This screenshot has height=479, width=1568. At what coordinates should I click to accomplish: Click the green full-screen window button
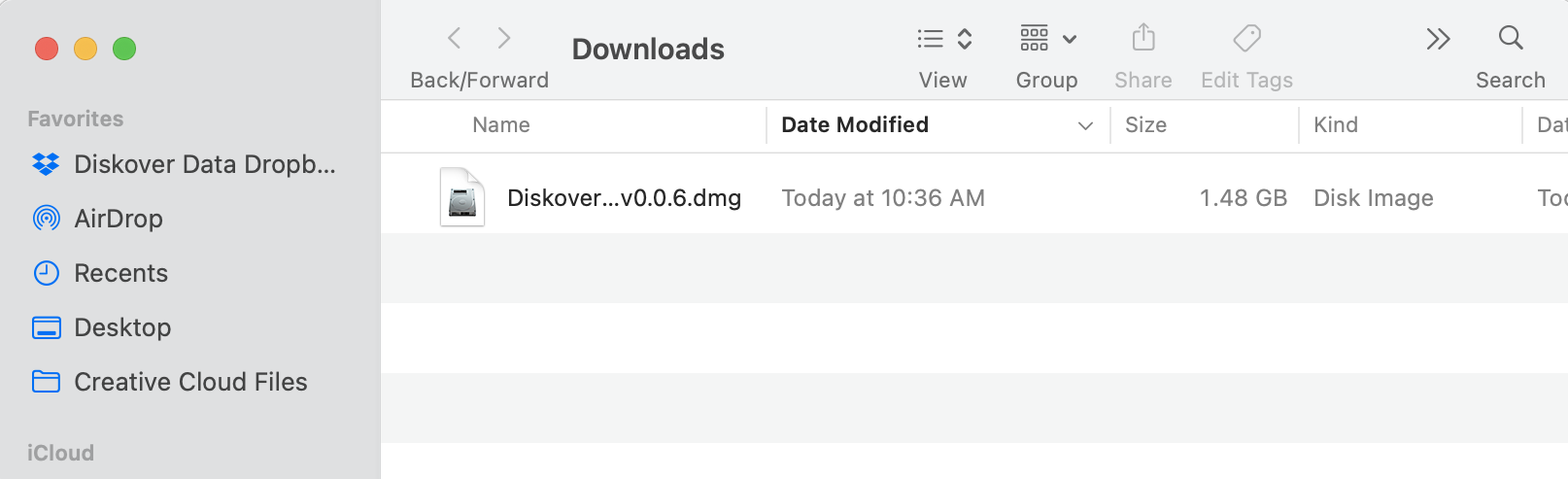[x=124, y=49]
